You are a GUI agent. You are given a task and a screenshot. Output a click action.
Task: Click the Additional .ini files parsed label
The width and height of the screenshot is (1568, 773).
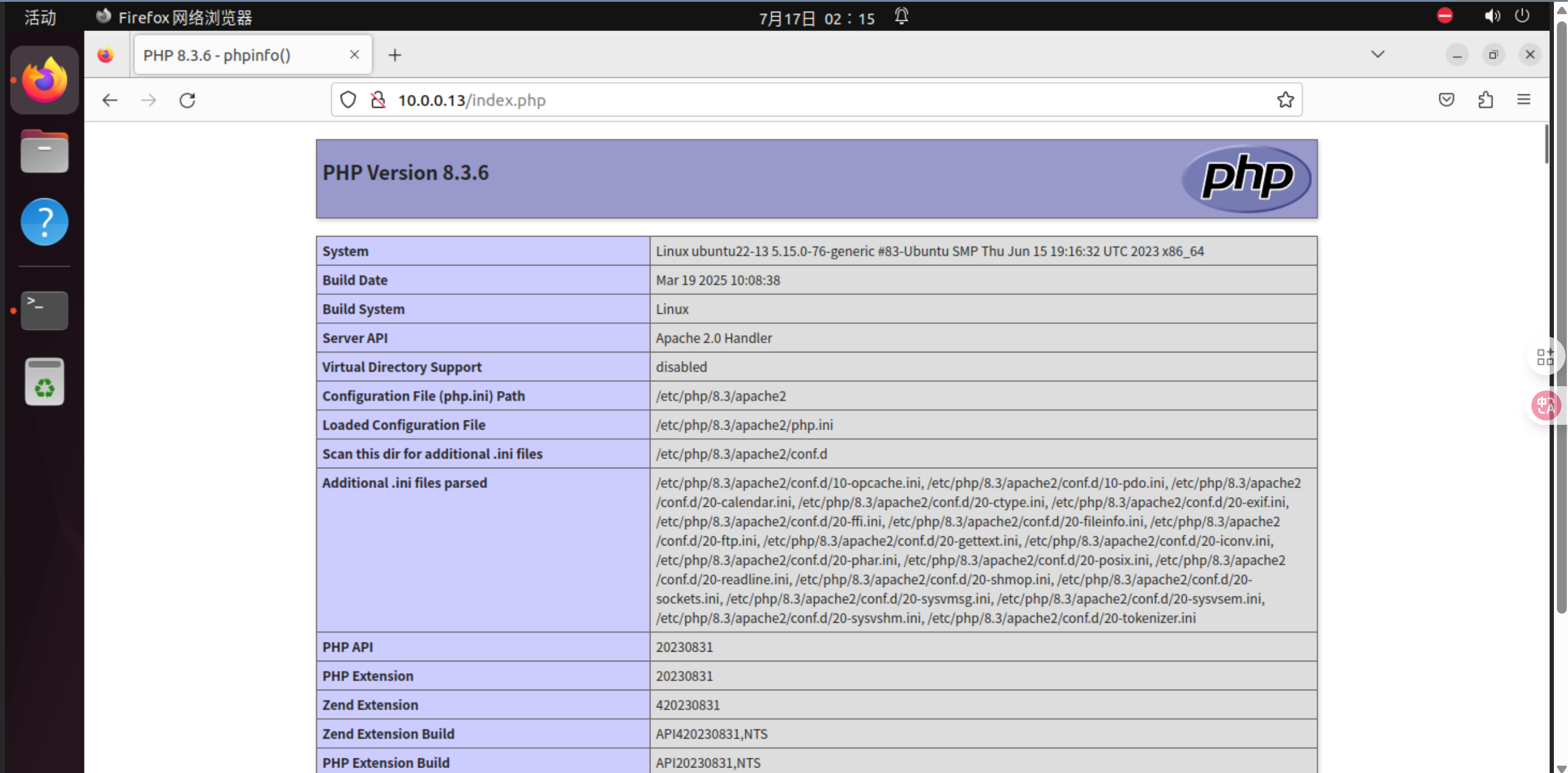[x=405, y=483]
